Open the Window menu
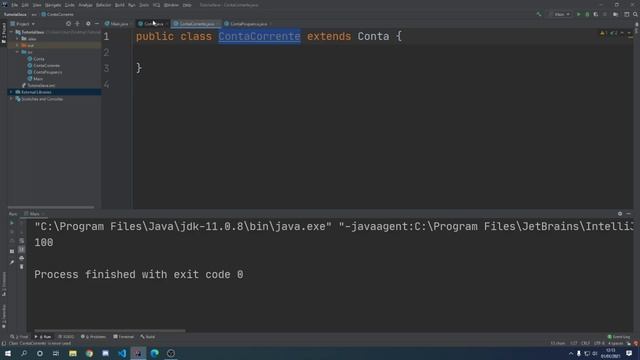640x360 pixels. (171, 5)
